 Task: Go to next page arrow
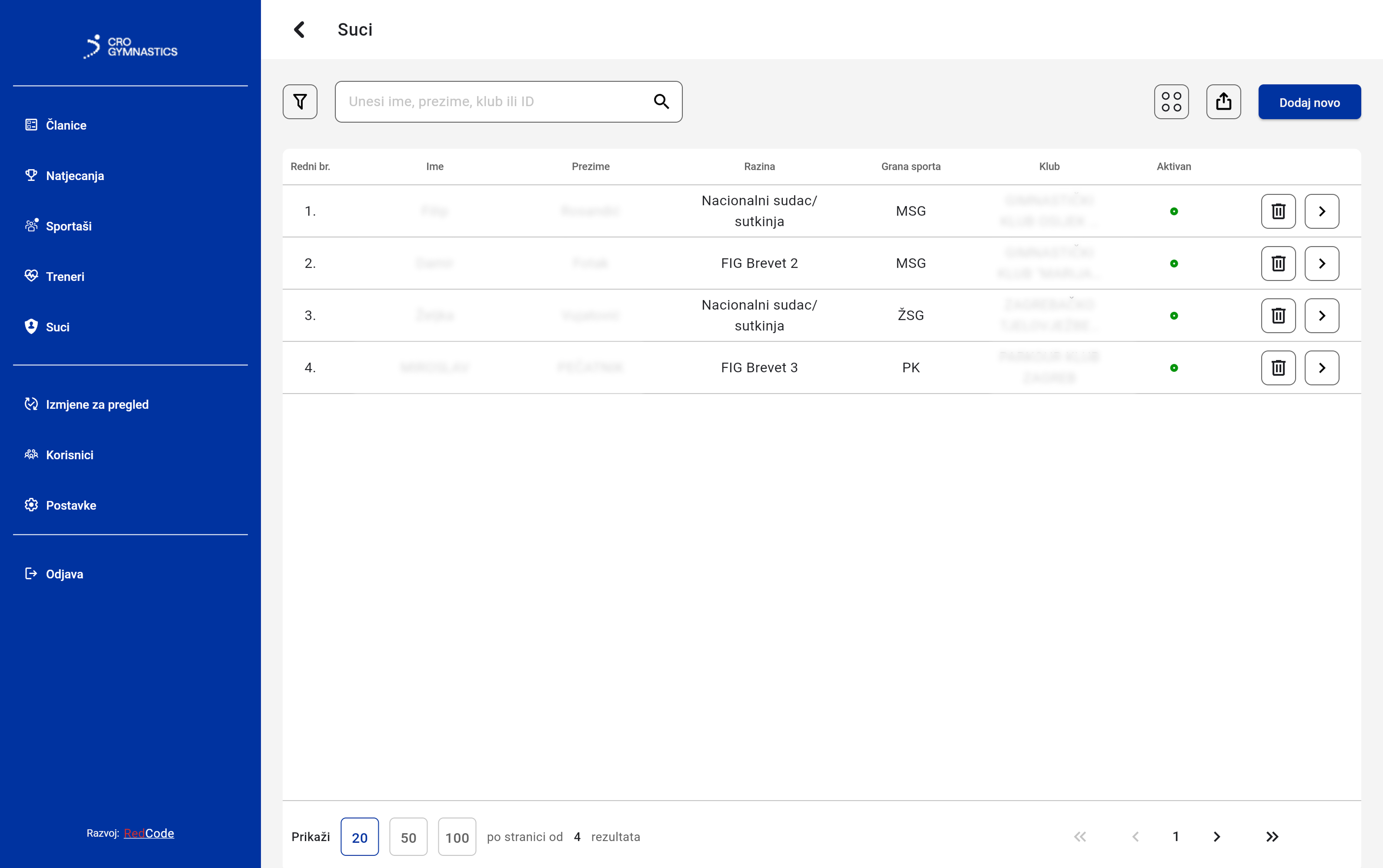point(1216,836)
